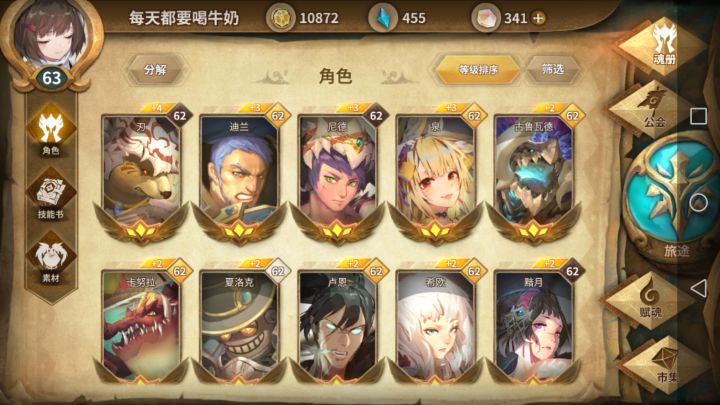The height and width of the screenshot is (405, 720).
Task: Select the 迪兰 character card
Action: (x=239, y=175)
